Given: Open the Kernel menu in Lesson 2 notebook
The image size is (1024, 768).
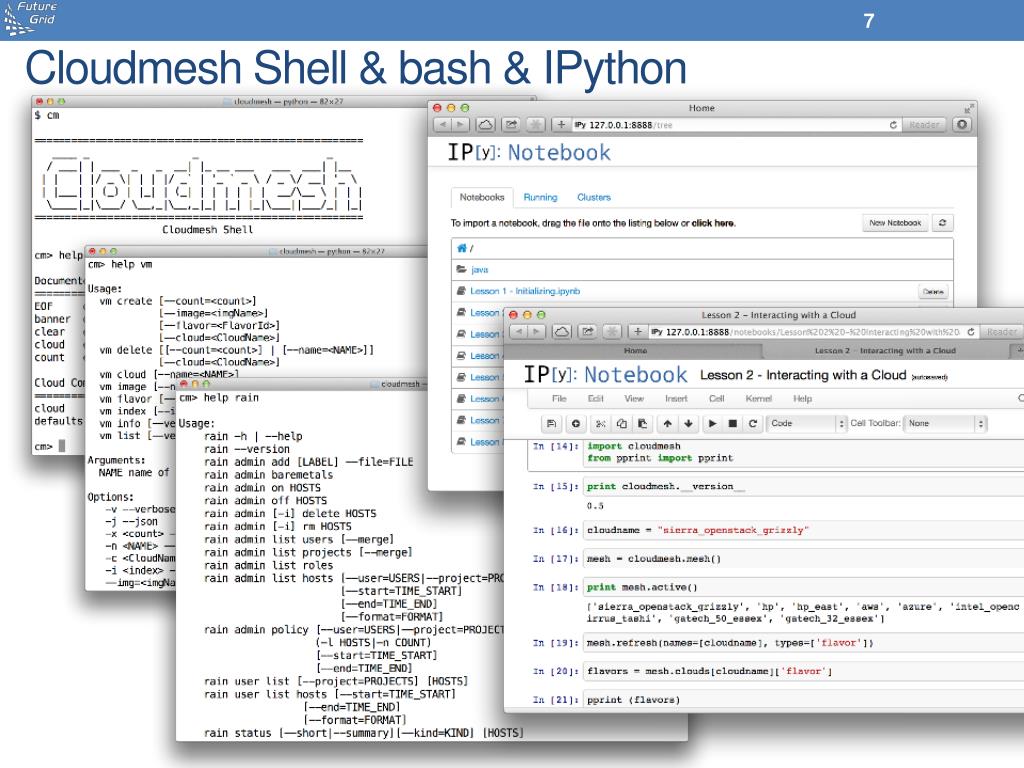Looking at the screenshot, I should [x=759, y=398].
